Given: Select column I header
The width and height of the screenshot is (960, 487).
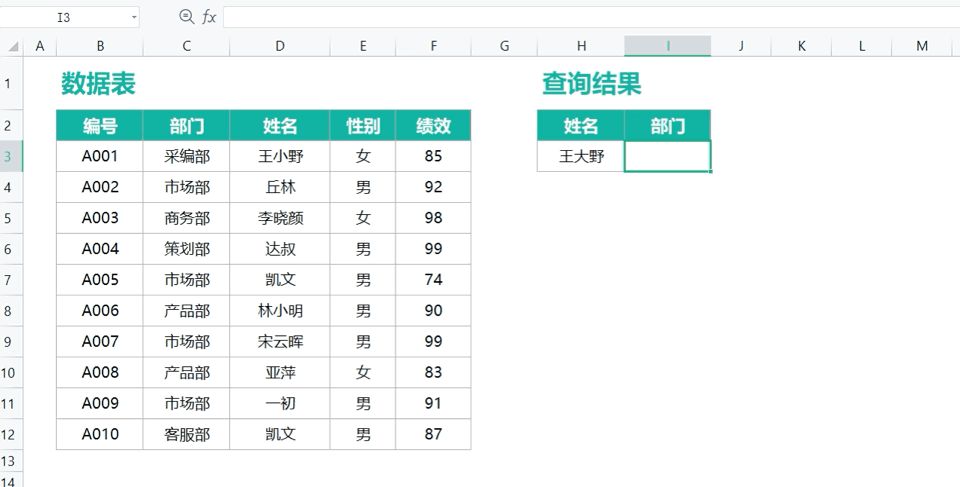Looking at the screenshot, I should [x=667, y=46].
